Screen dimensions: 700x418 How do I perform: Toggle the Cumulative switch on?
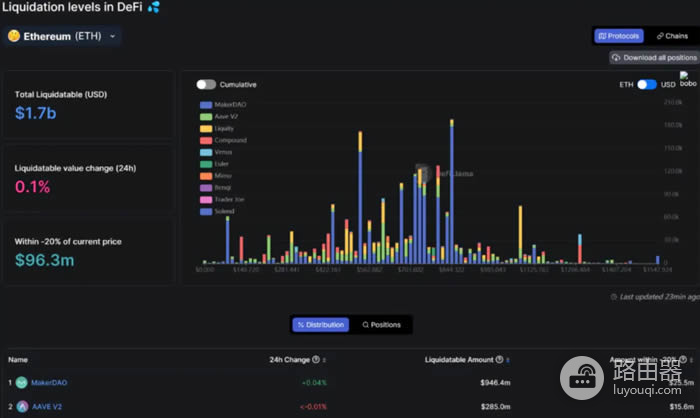206,84
